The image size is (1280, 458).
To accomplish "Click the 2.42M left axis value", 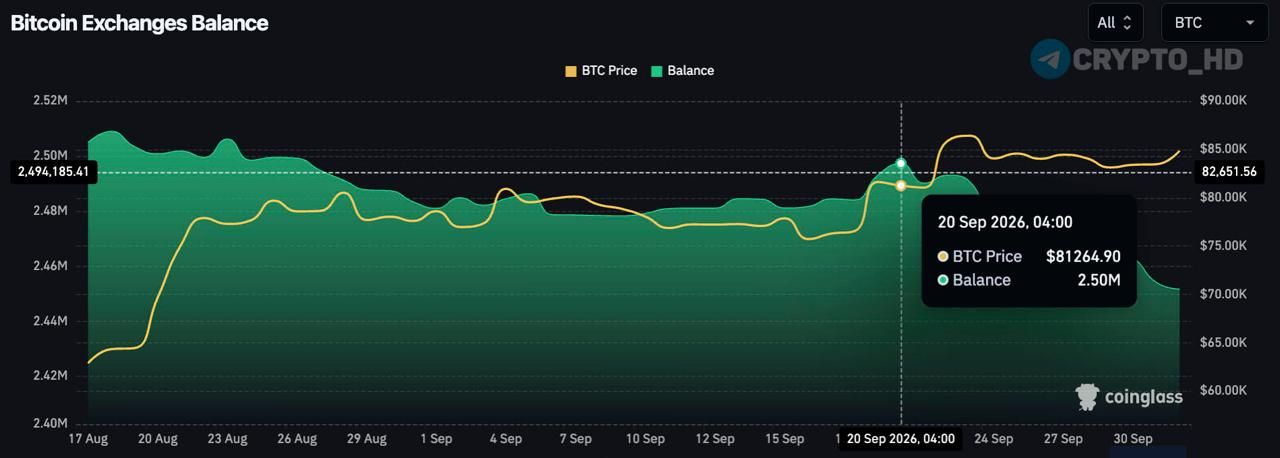I will [x=50, y=377].
